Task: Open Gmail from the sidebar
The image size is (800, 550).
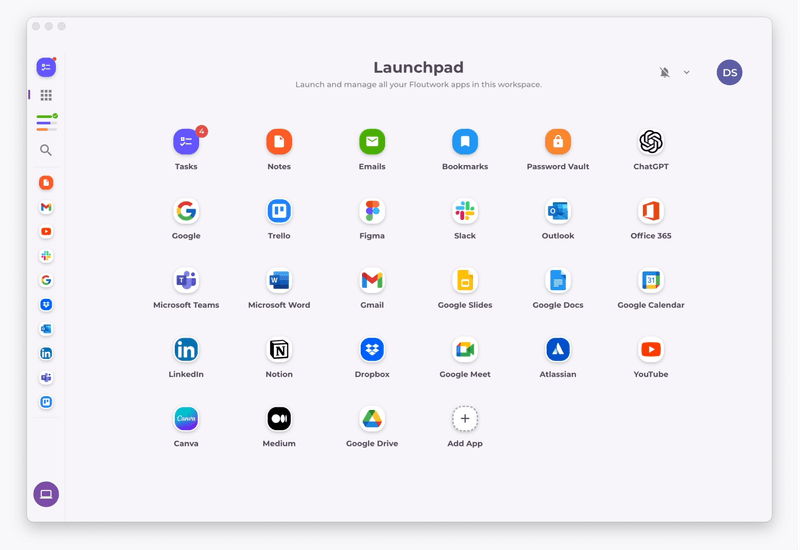Action: coord(46,207)
